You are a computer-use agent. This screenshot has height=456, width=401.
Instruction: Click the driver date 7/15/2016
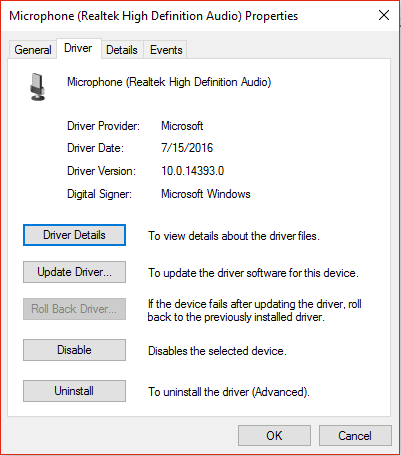point(187,148)
